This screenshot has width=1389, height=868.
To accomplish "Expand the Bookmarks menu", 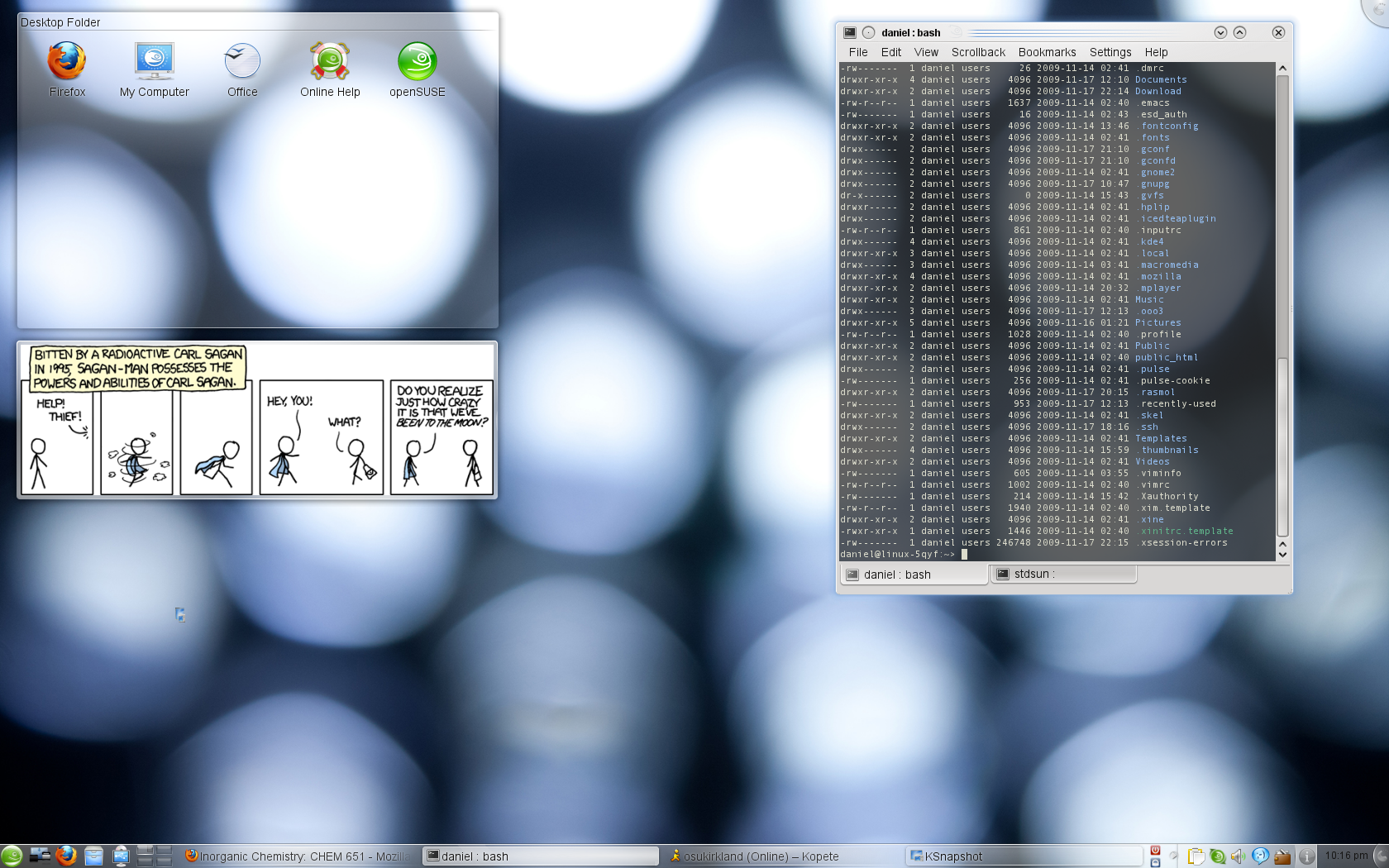I will 1047,52.
